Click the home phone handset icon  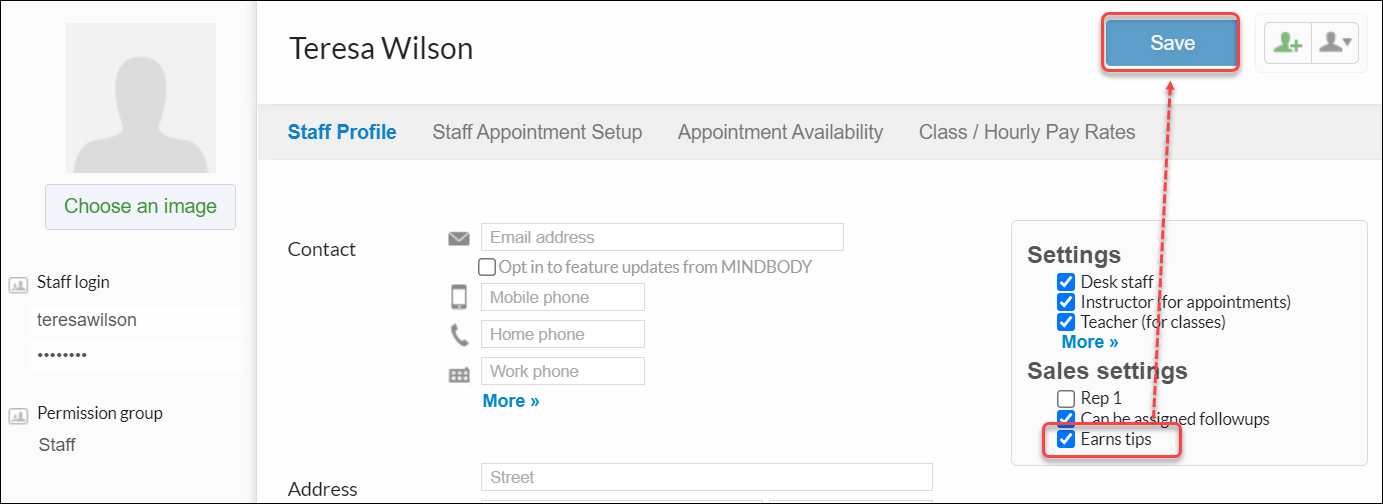(x=459, y=335)
